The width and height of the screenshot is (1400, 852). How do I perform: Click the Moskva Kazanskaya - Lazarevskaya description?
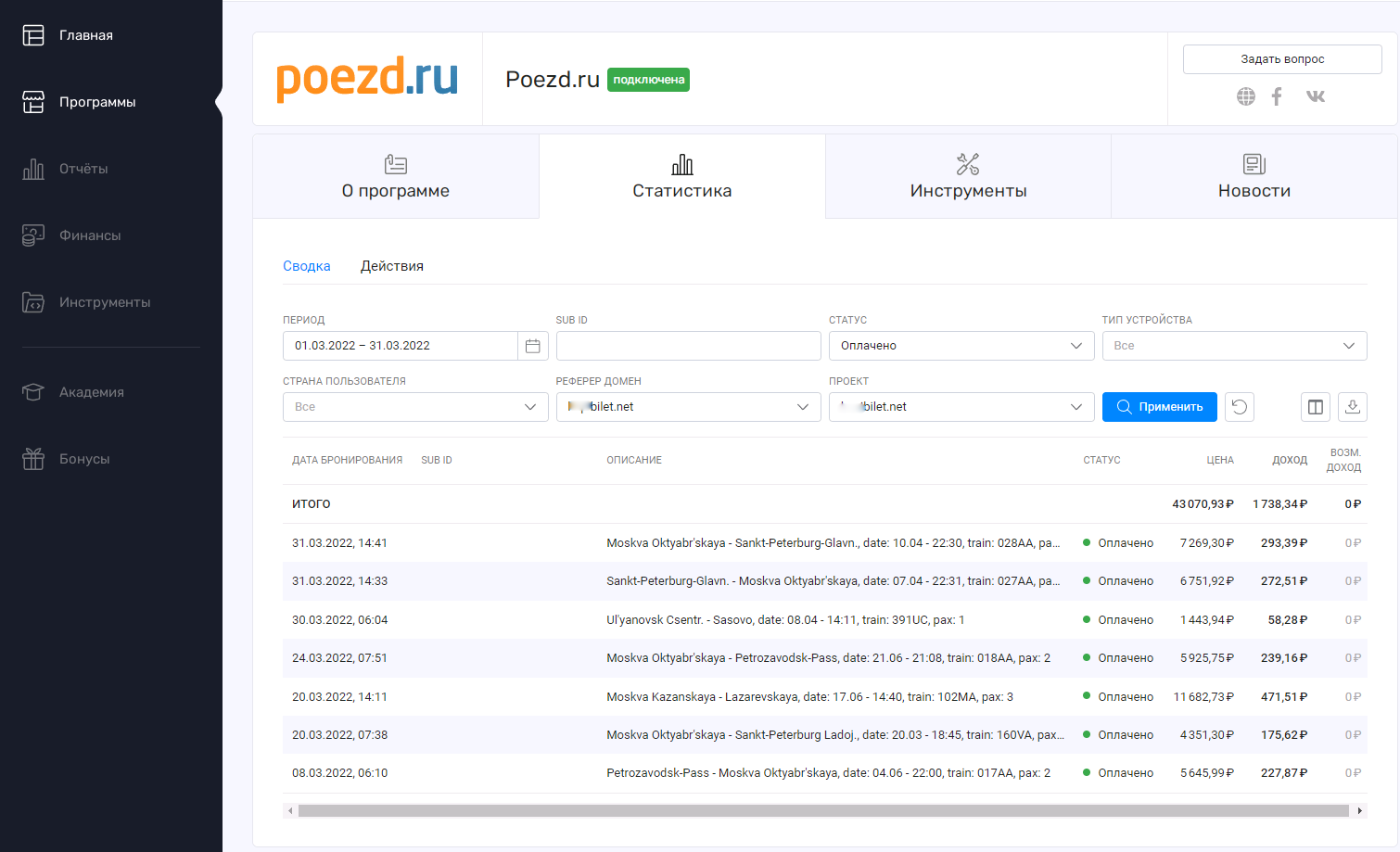point(810,697)
